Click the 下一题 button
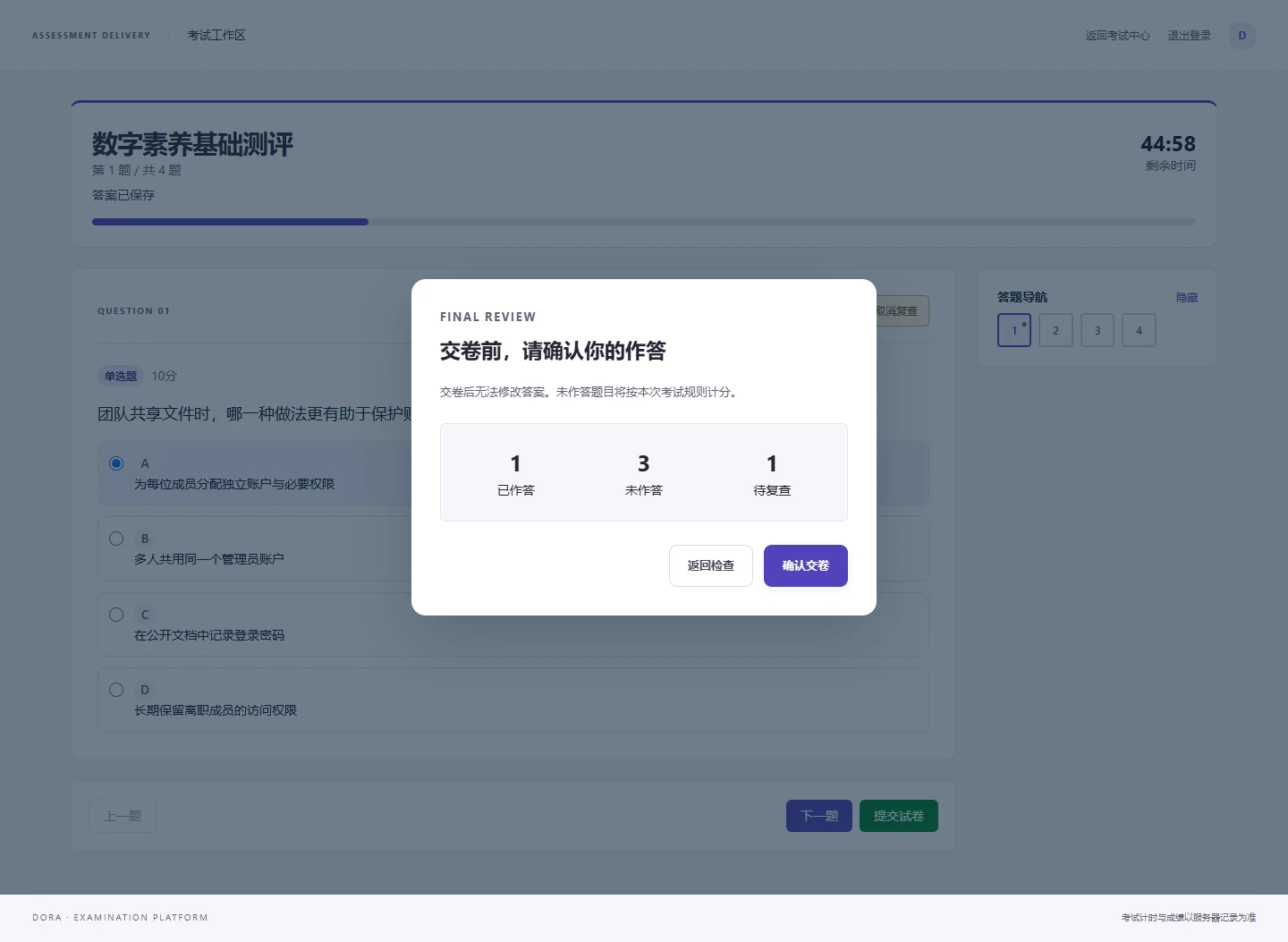This screenshot has height=942, width=1288. point(819,816)
